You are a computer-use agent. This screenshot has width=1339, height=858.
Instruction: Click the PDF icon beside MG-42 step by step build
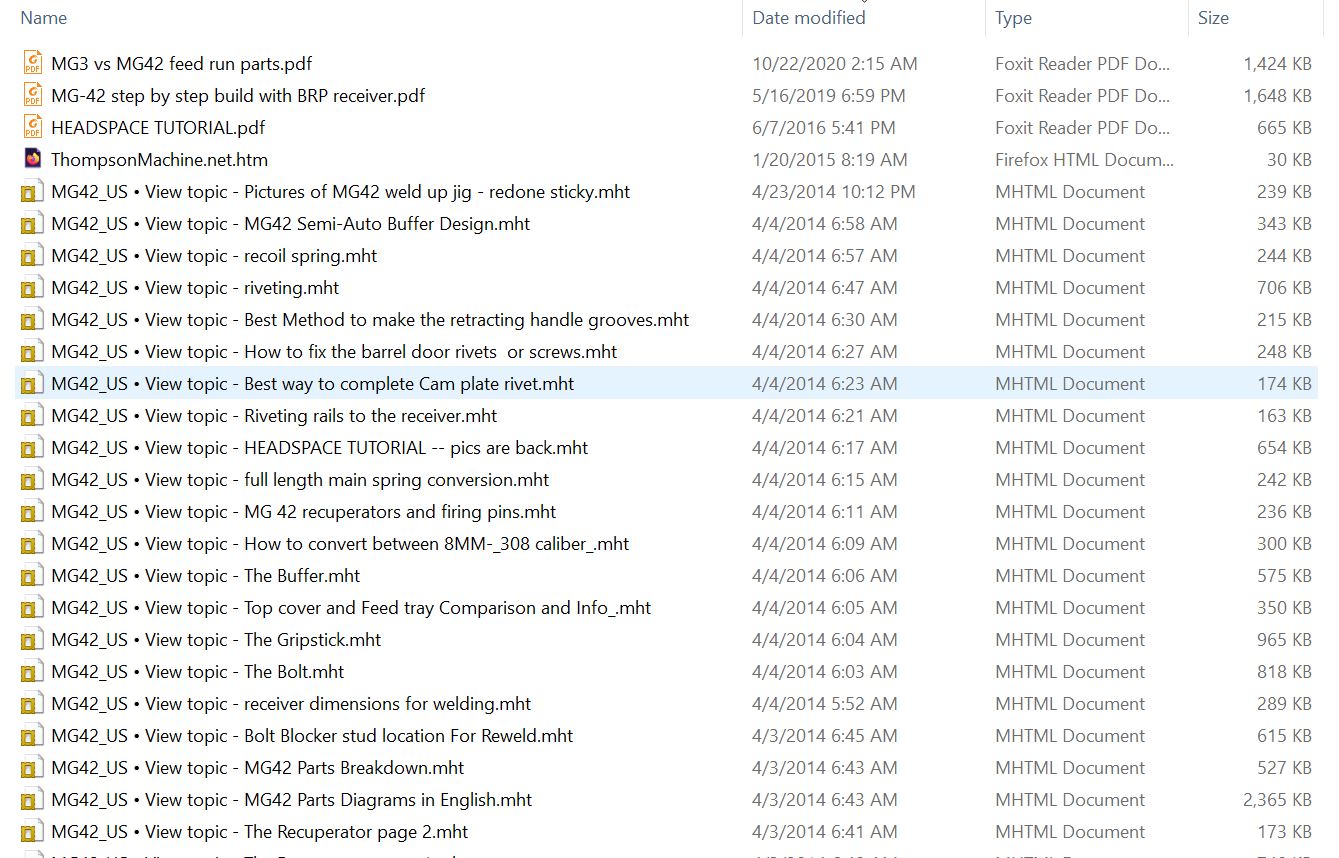click(33, 95)
